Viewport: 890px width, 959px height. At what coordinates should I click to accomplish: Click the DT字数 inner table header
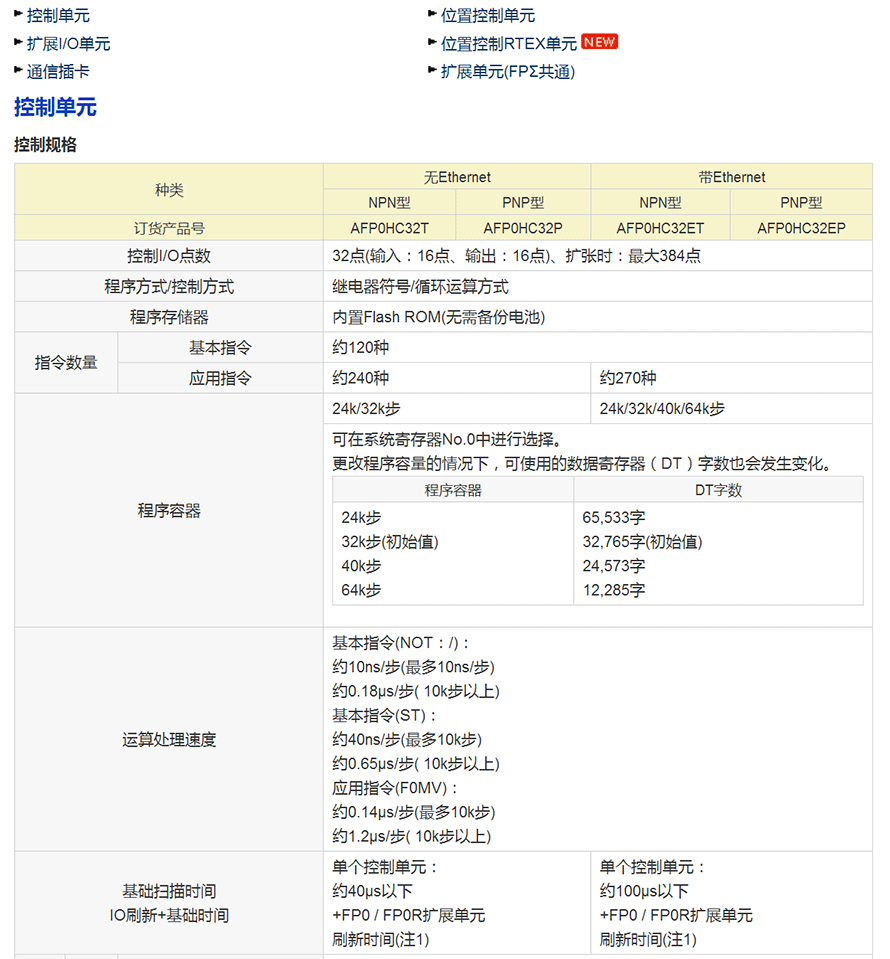coord(718,490)
